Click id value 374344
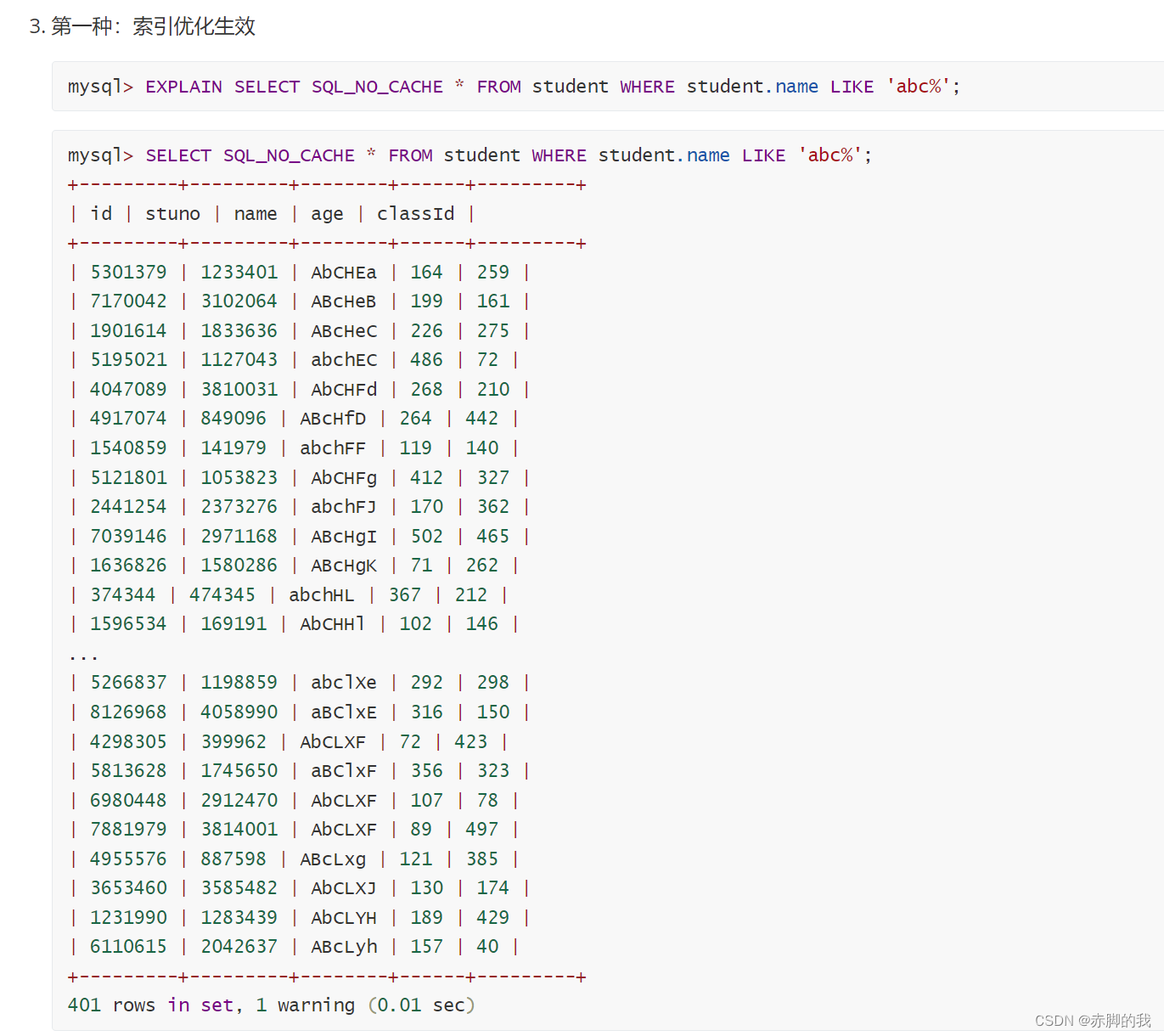 point(123,595)
